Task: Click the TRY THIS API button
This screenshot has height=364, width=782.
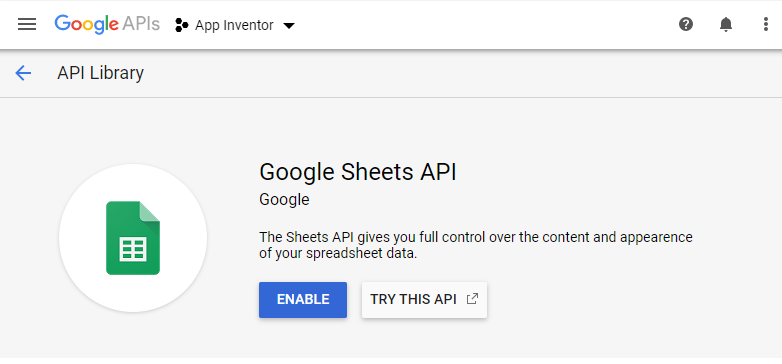Action: (424, 300)
